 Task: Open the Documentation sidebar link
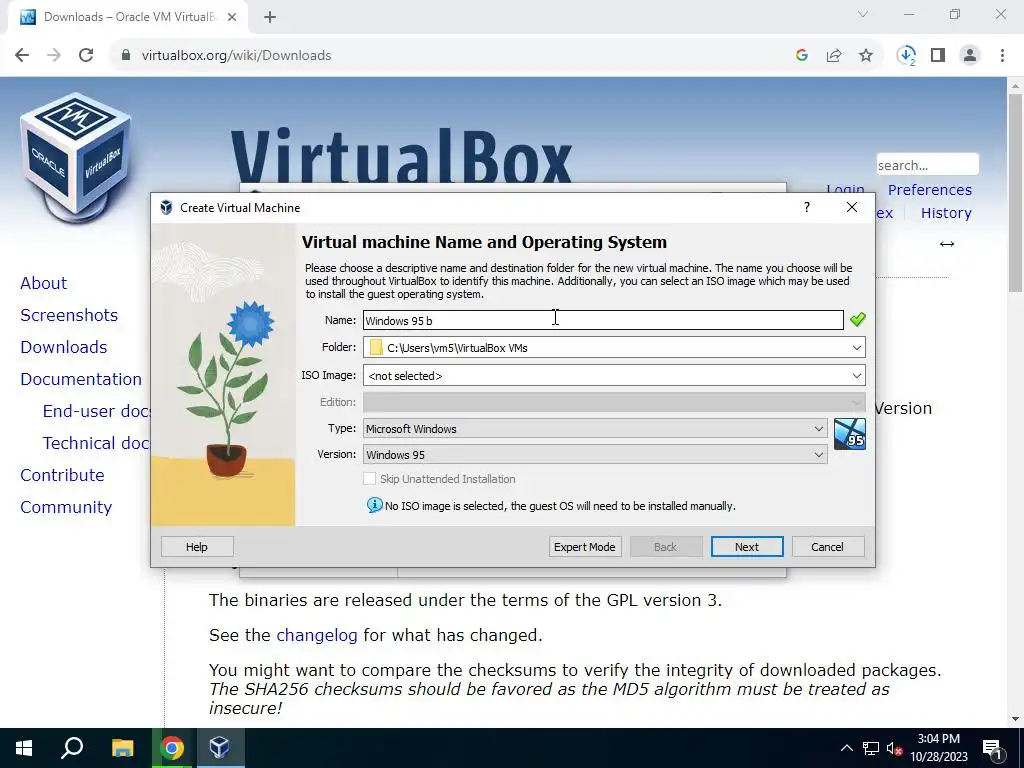coord(81,379)
